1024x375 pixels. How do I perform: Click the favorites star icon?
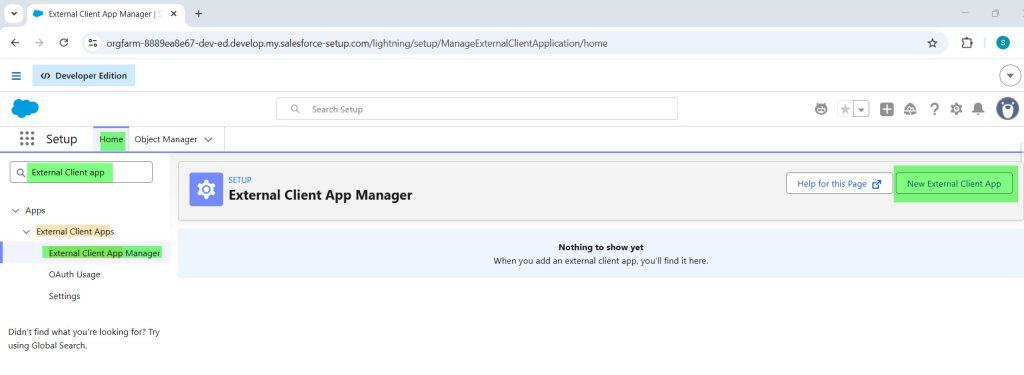(845, 109)
